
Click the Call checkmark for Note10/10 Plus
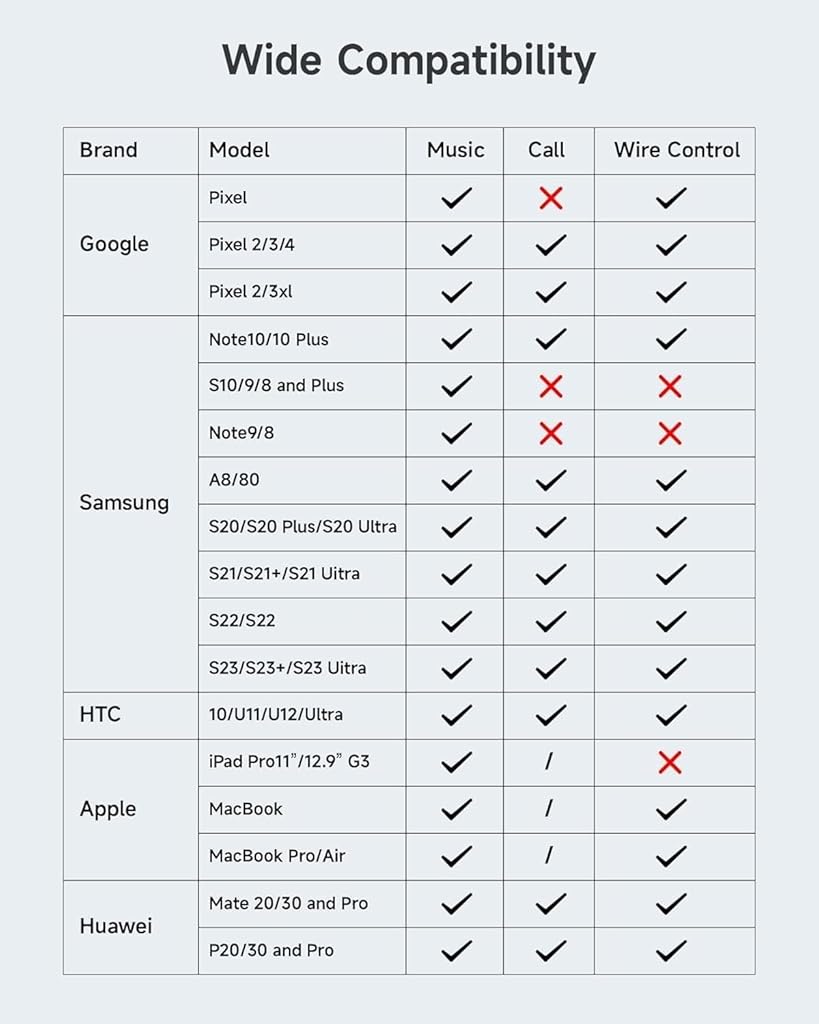coord(550,339)
